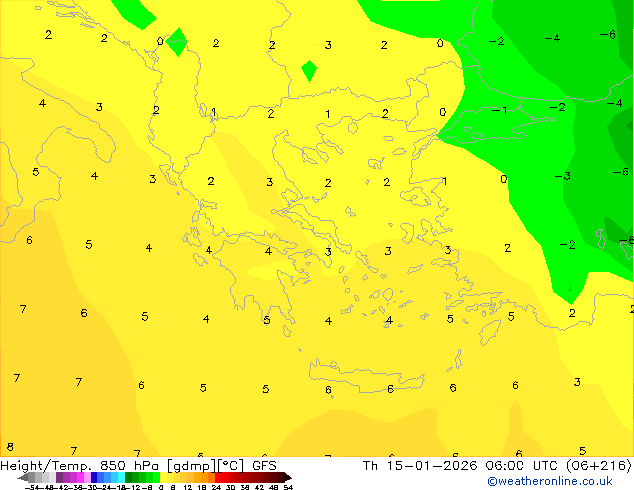Click the "12" label under the color scale
This screenshot has width=634, height=490.
pos(187,488)
